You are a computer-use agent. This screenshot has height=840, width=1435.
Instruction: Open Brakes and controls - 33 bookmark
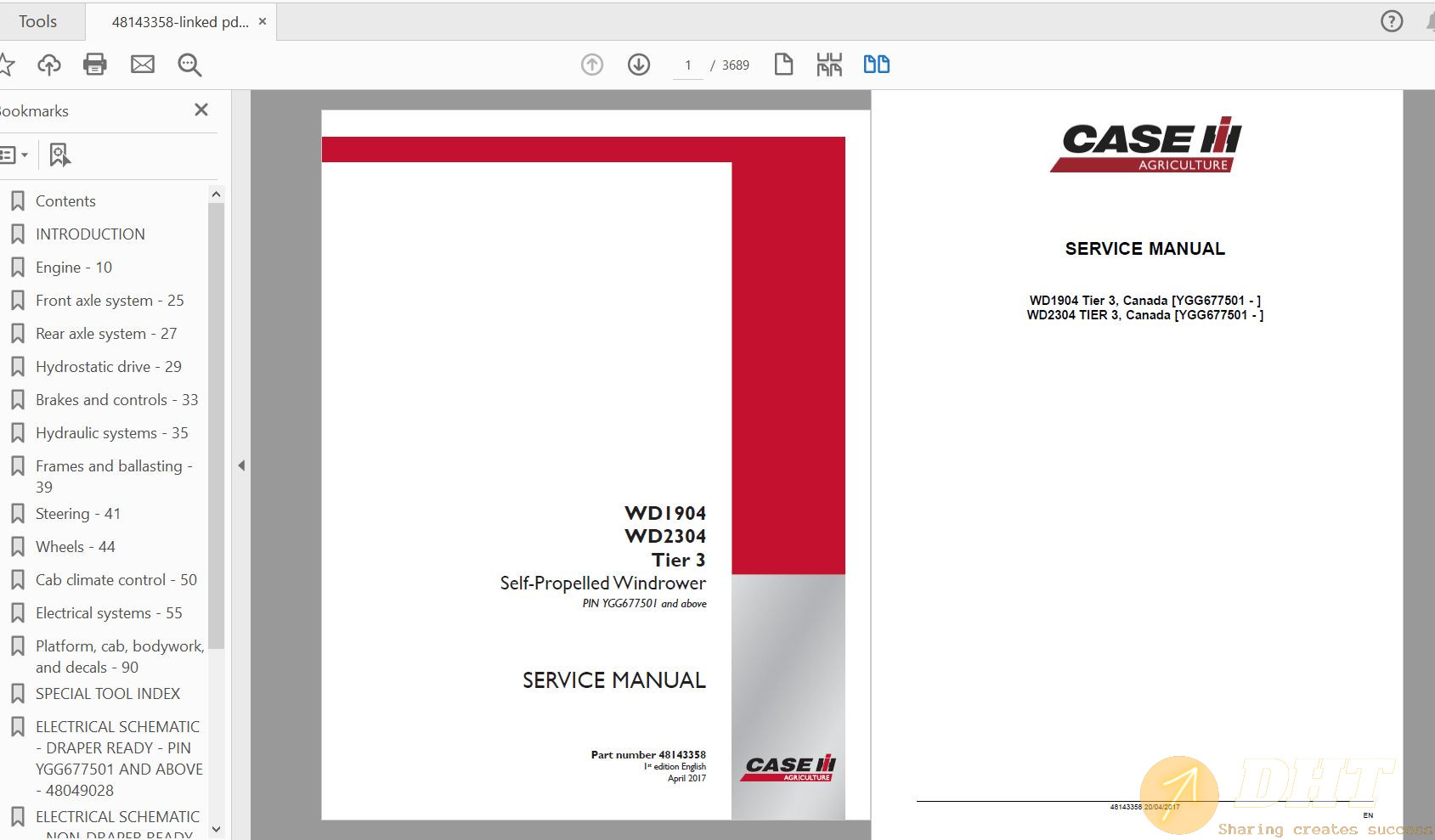coord(117,400)
